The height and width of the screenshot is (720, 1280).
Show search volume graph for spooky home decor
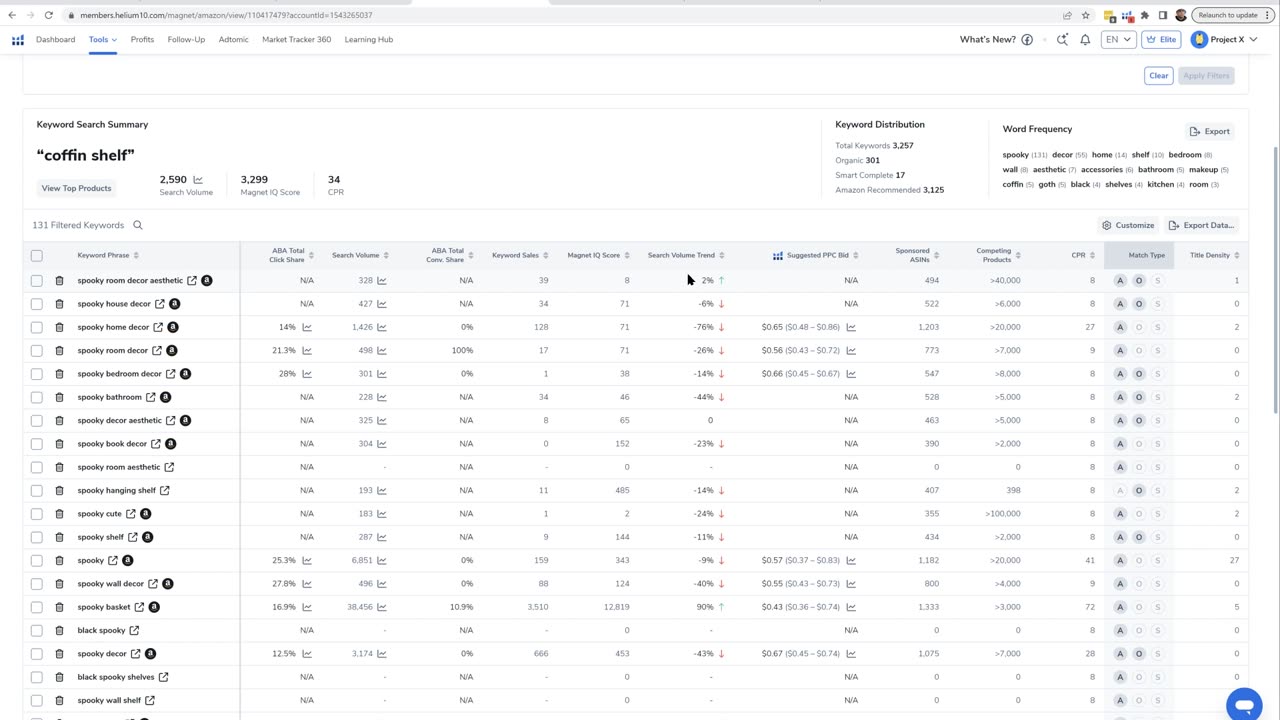click(x=382, y=327)
